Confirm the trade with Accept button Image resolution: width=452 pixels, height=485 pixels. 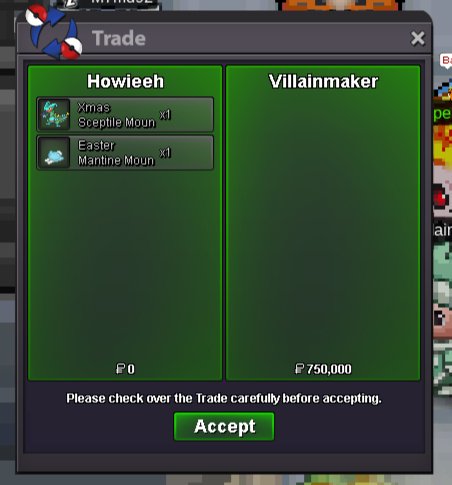[x=224, y=426]
